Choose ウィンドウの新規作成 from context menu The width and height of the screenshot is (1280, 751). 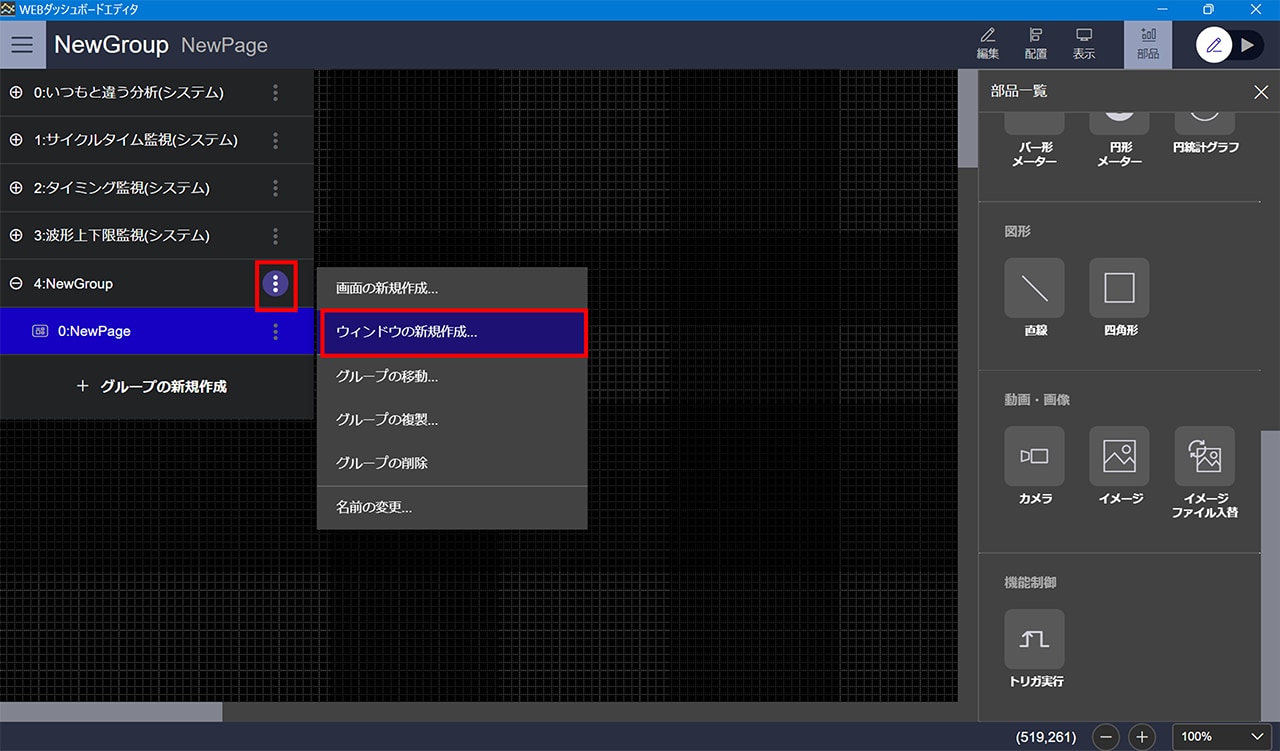(x=452, y=333)
